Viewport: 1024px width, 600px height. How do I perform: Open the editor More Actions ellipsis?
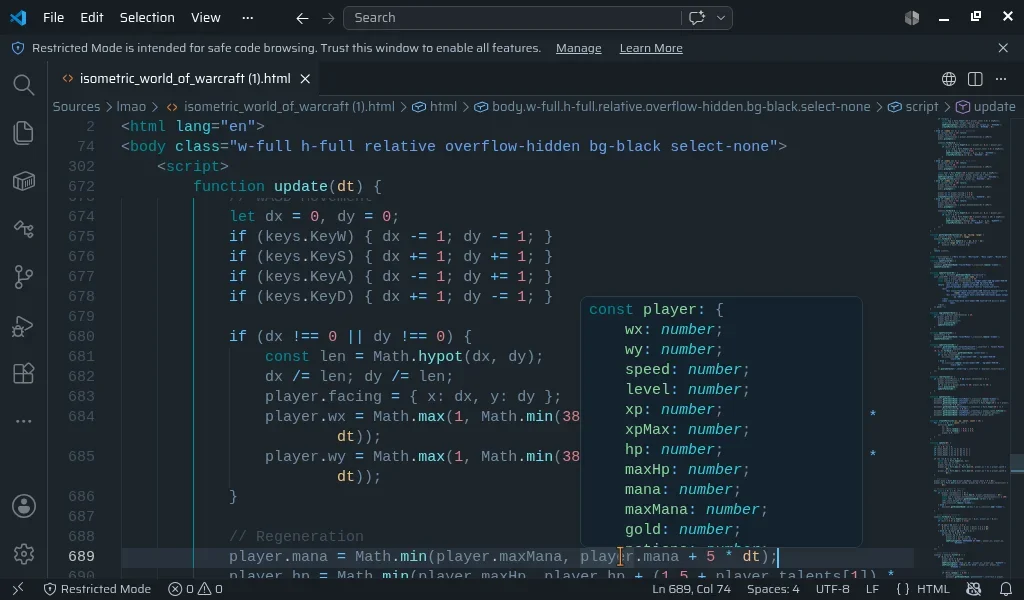(x=1001, y=79)
